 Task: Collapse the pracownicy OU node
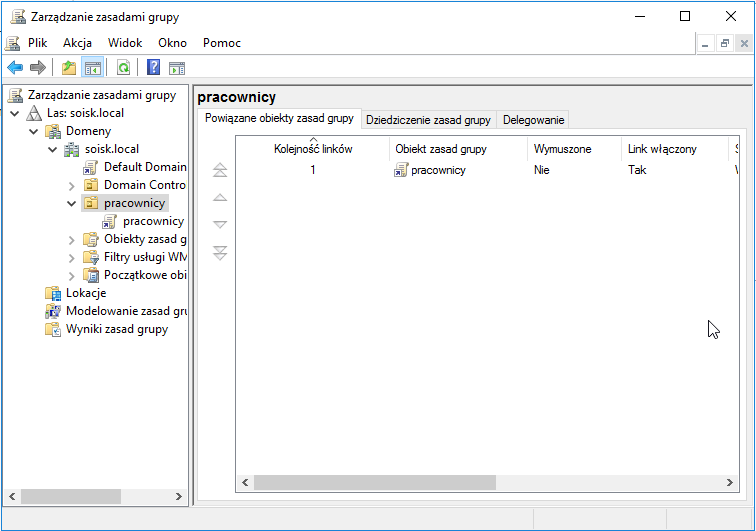click(71, 204)
